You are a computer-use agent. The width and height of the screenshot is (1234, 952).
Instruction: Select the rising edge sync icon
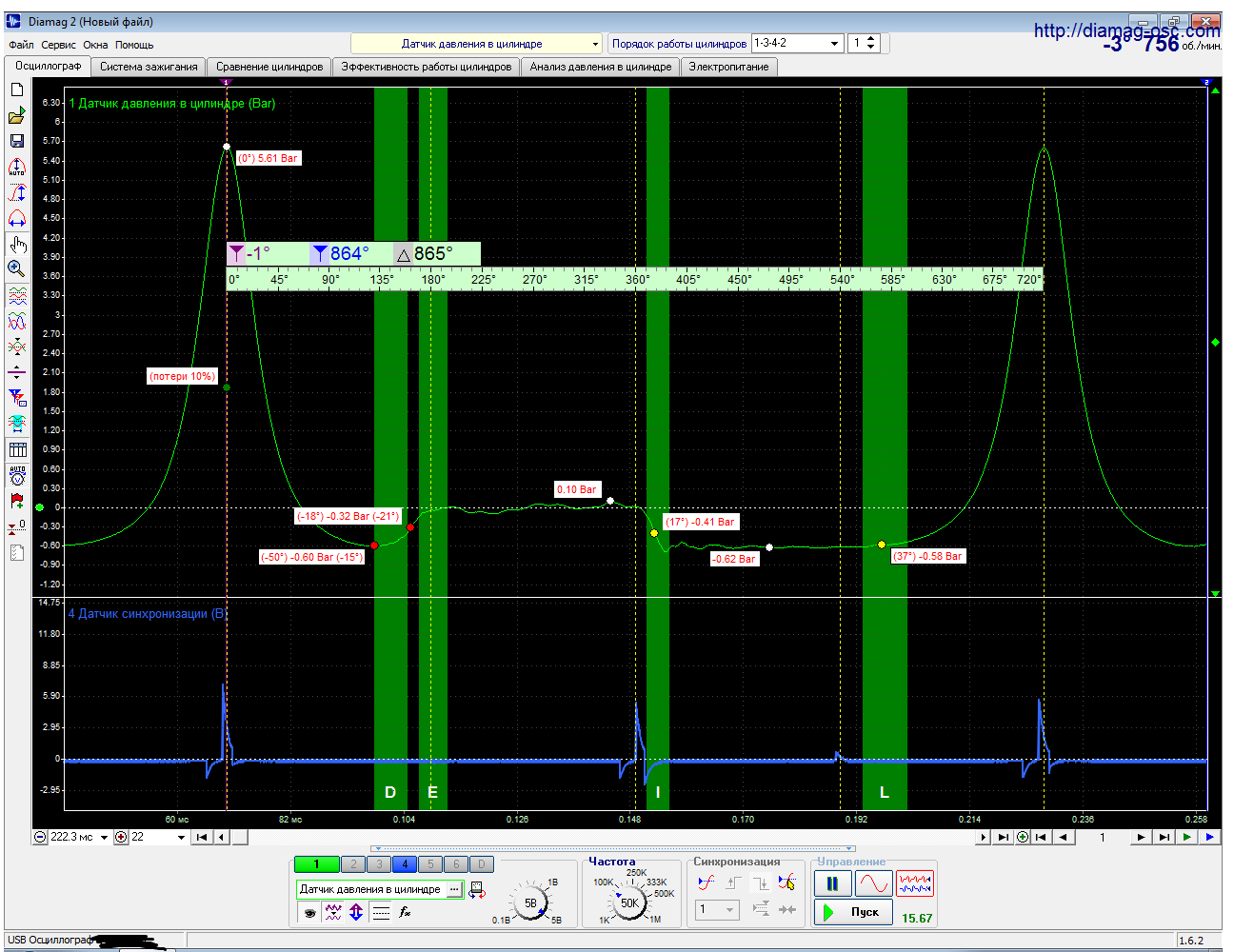click(706, 883)
